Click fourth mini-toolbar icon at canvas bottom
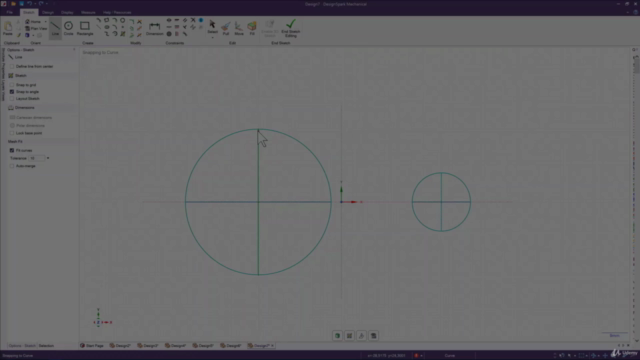 373,336
